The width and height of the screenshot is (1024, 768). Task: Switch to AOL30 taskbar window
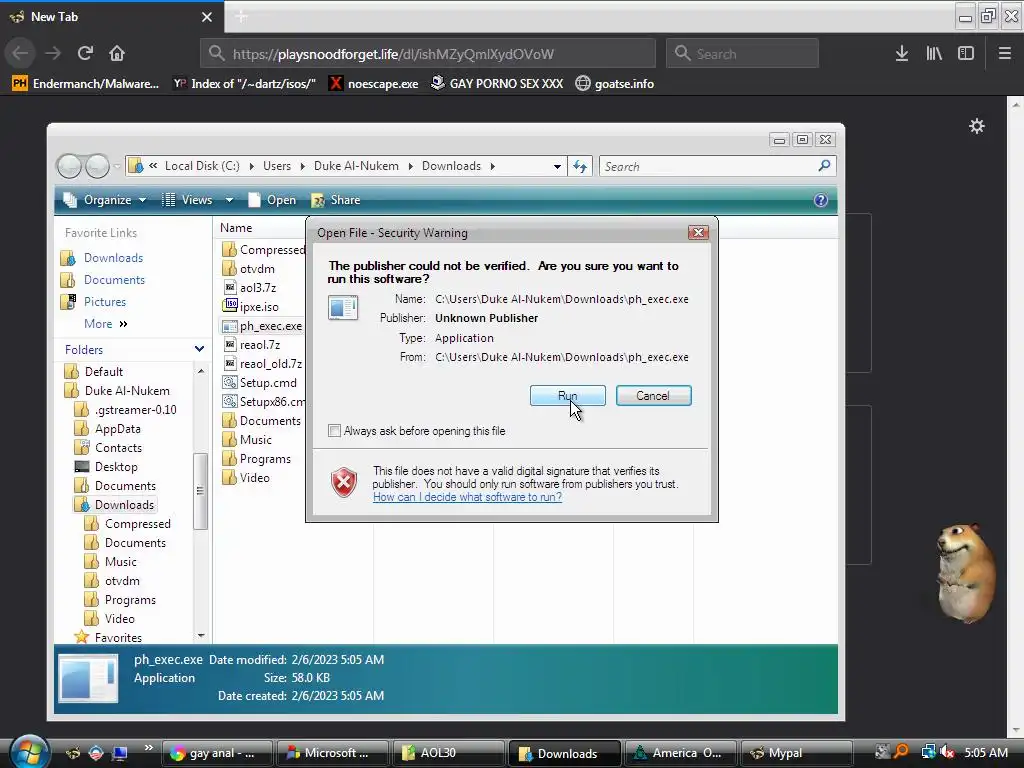click(x=448, y=753)
